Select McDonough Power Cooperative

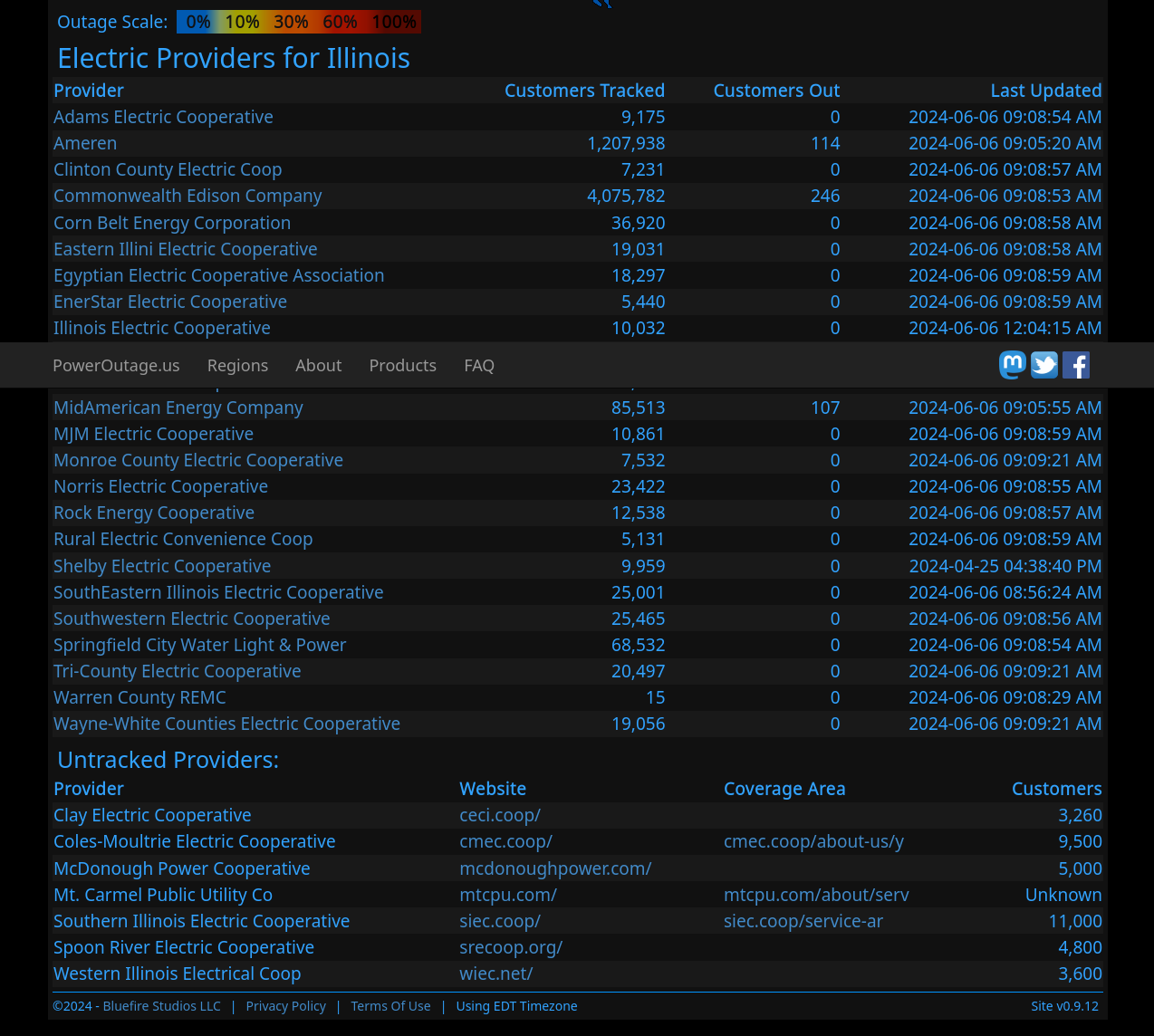pyautogui.click(x=182, y=868)
